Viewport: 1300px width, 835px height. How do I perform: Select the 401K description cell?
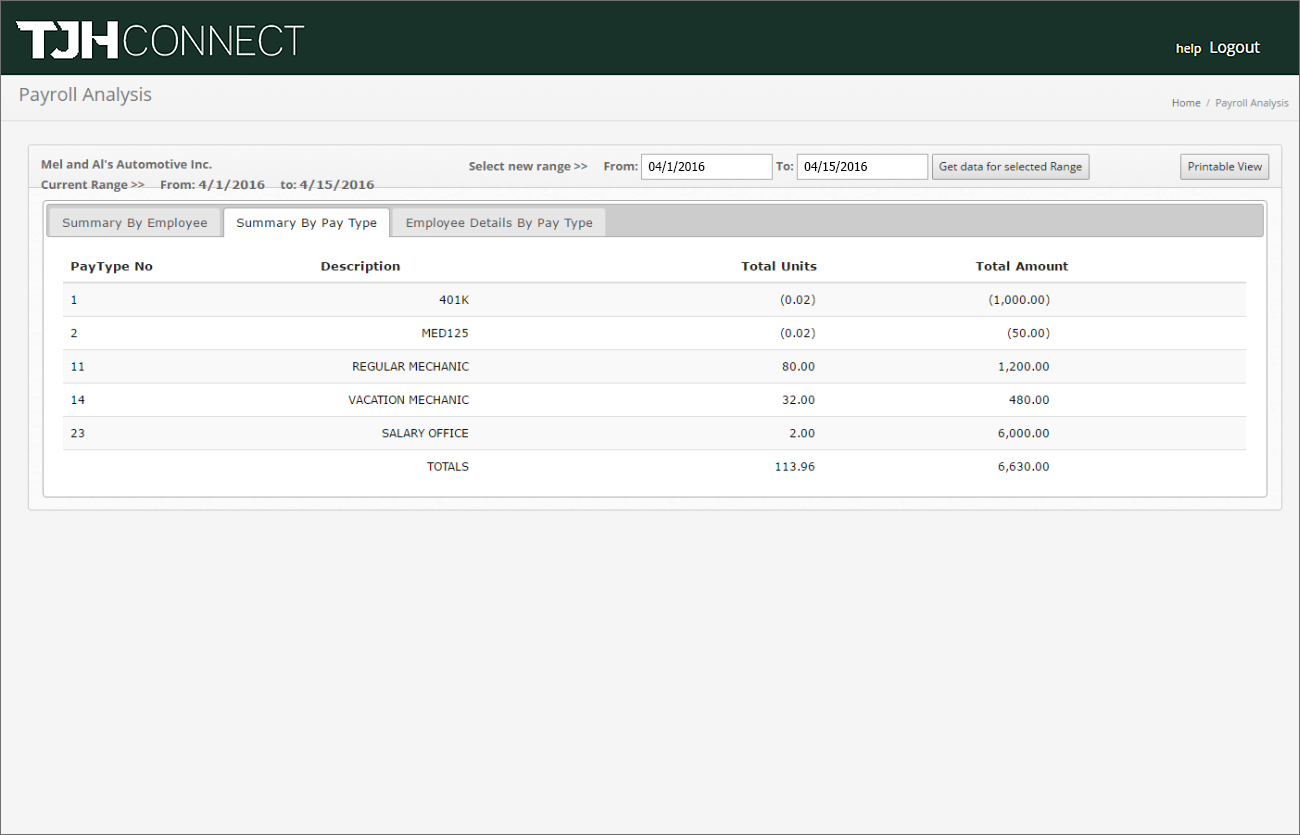coord(454,300)
